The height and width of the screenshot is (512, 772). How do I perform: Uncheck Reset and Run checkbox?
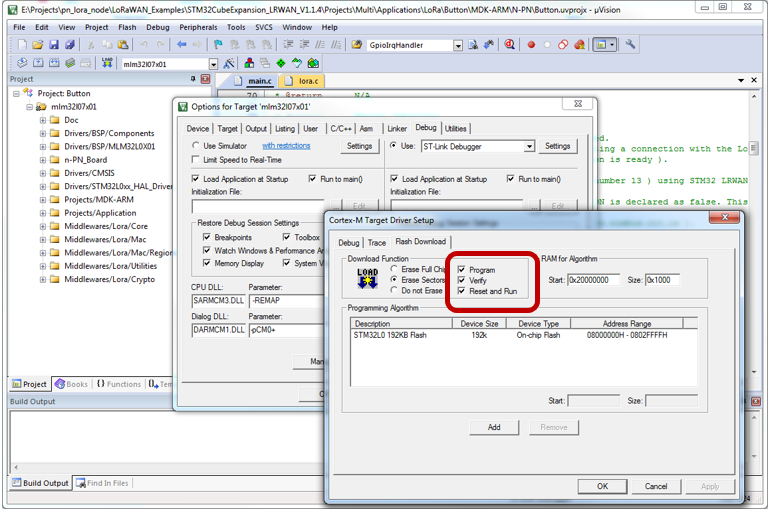(461, 291)
